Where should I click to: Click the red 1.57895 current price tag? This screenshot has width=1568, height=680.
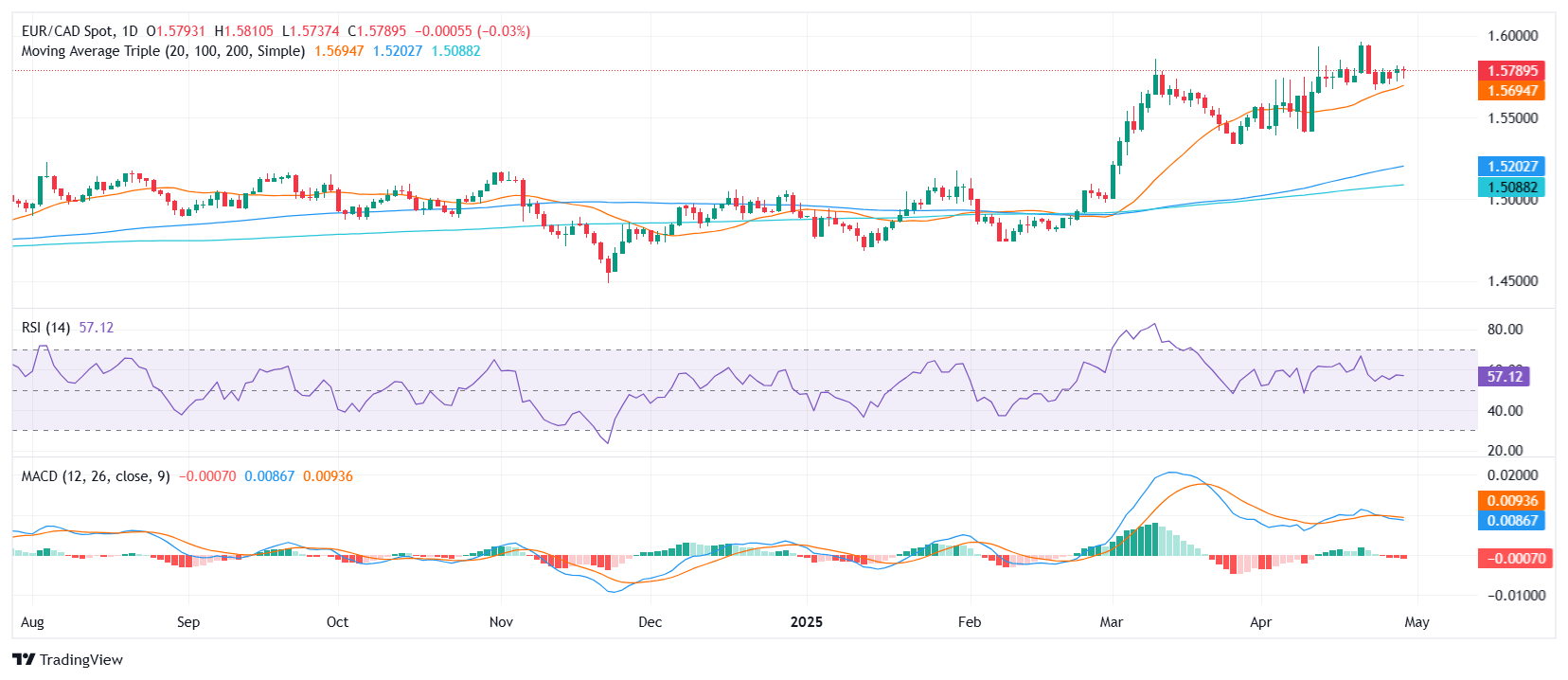[1511, 71]
